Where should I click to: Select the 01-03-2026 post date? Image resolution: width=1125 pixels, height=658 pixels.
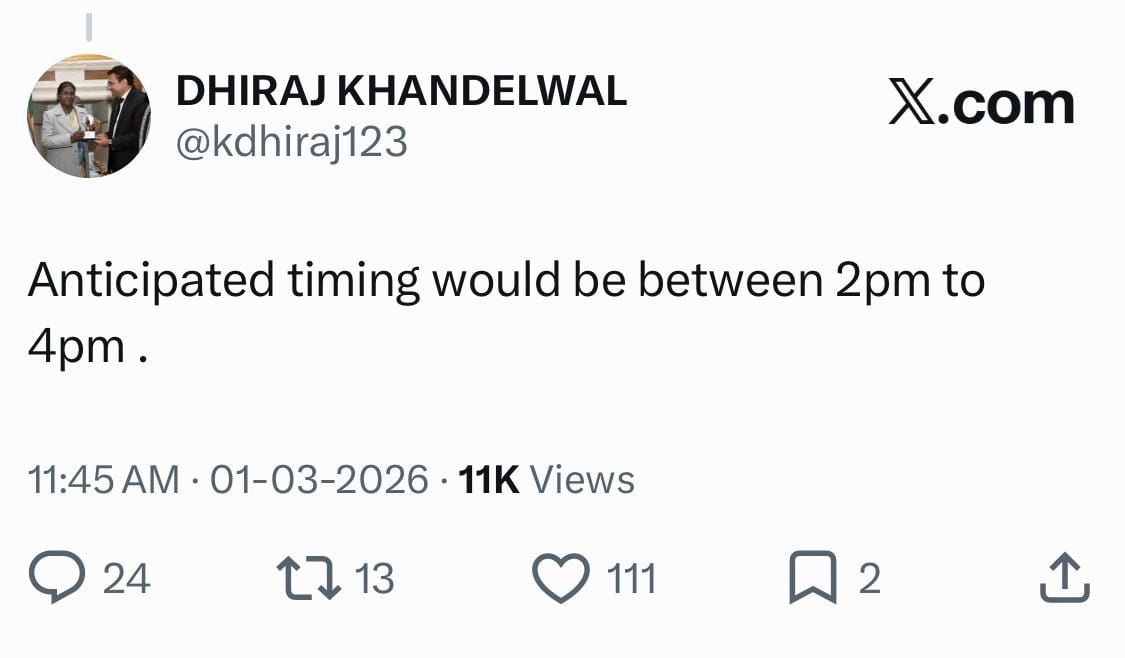tap(320, 480)
